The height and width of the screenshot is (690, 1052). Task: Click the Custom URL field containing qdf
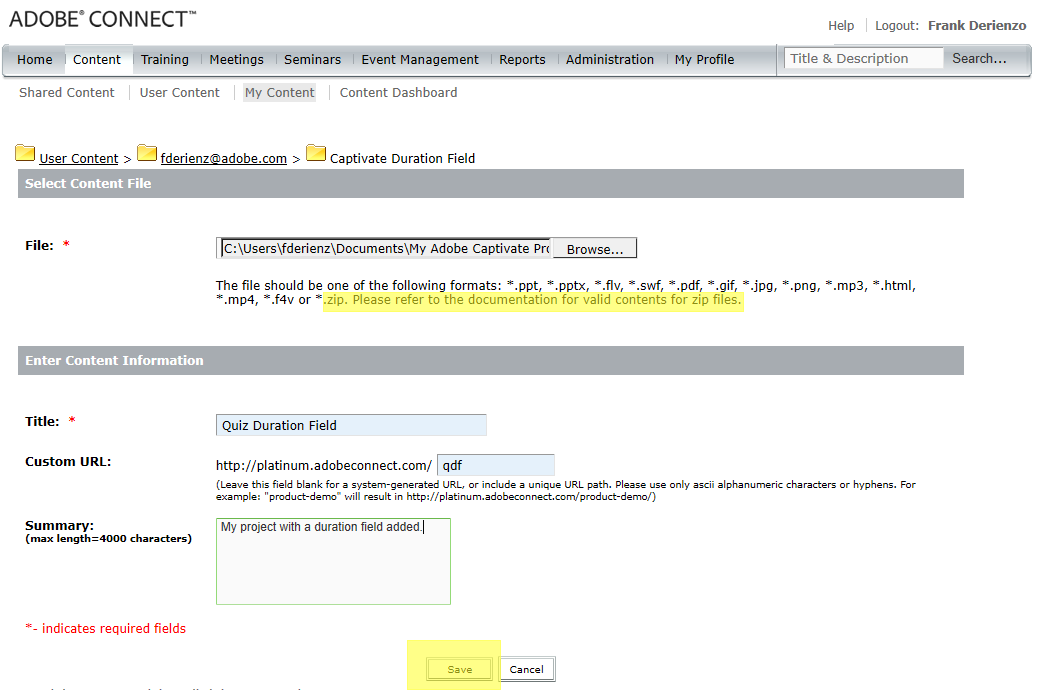496,465
